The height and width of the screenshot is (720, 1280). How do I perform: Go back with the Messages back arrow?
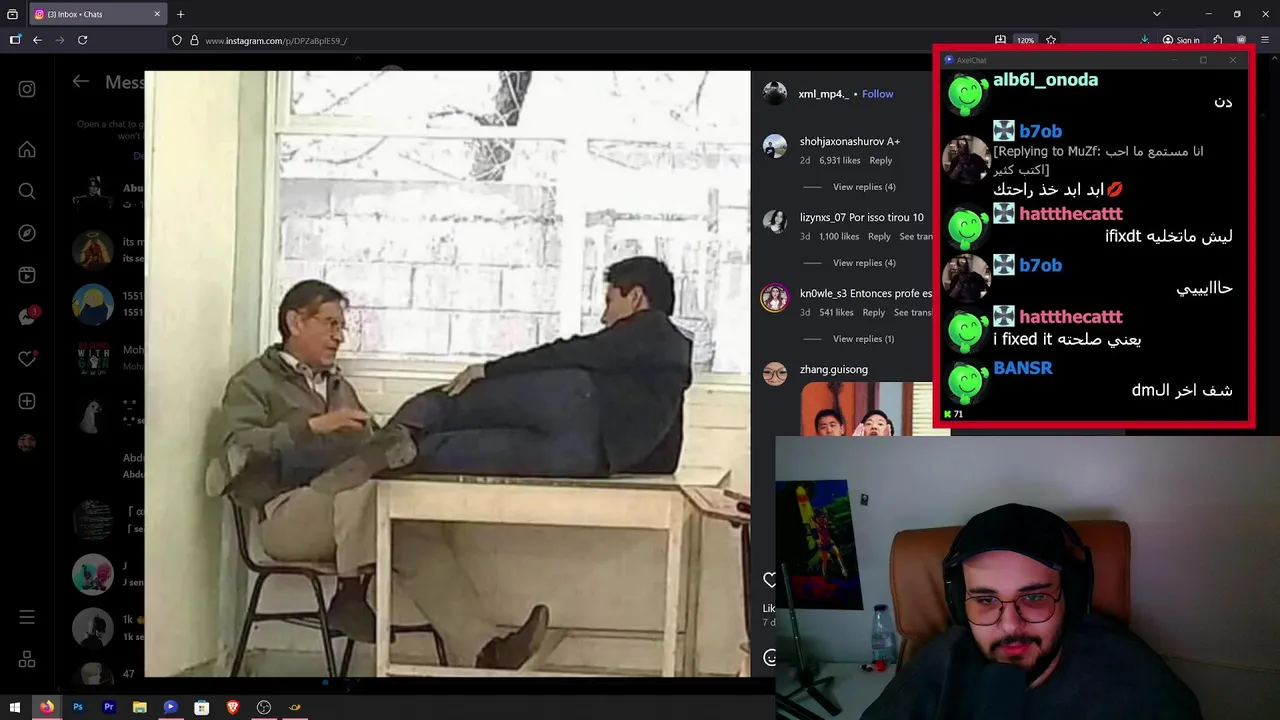(81, 82)
